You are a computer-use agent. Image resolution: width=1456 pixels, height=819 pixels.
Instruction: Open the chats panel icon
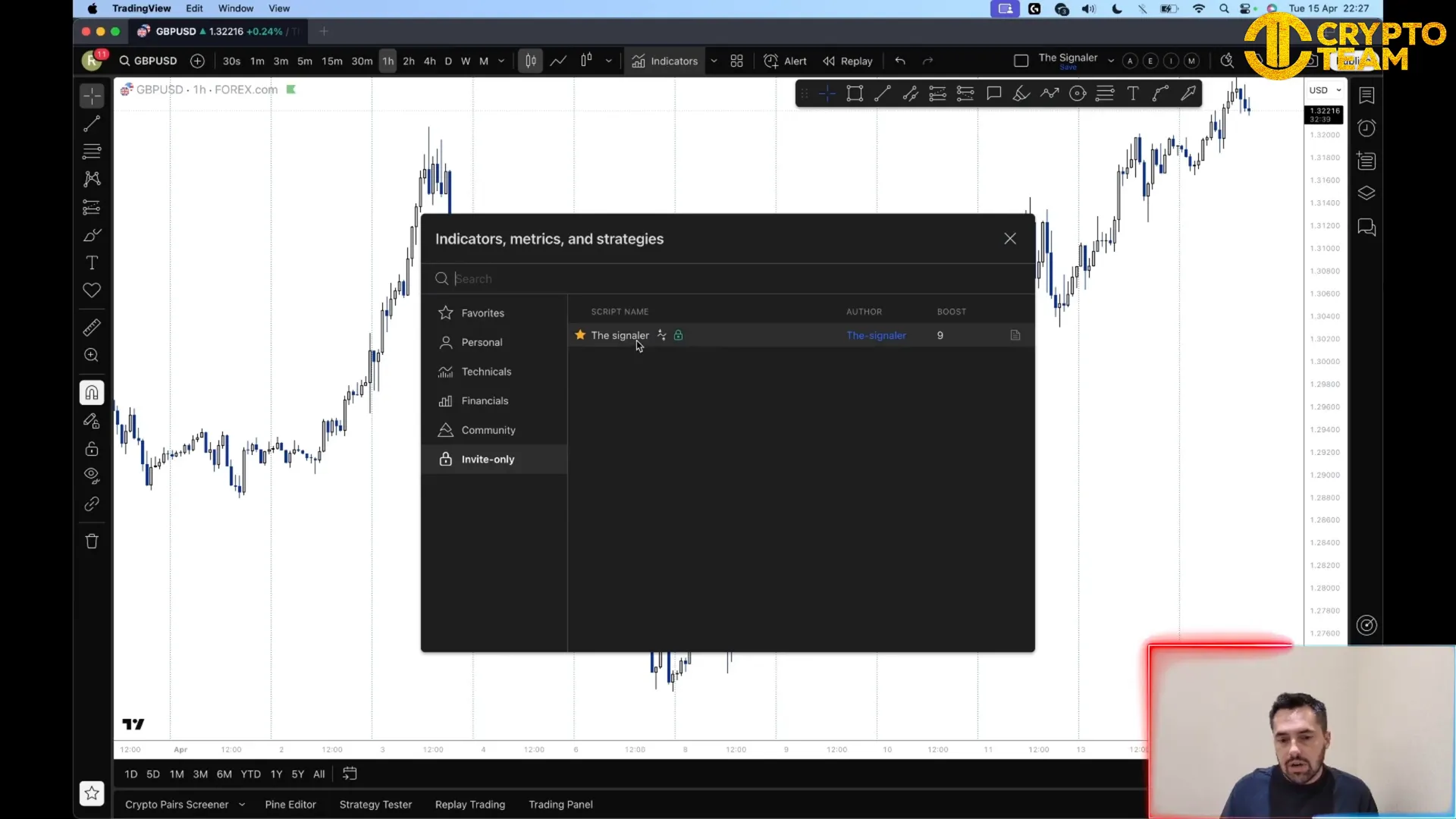point(1367,227)
